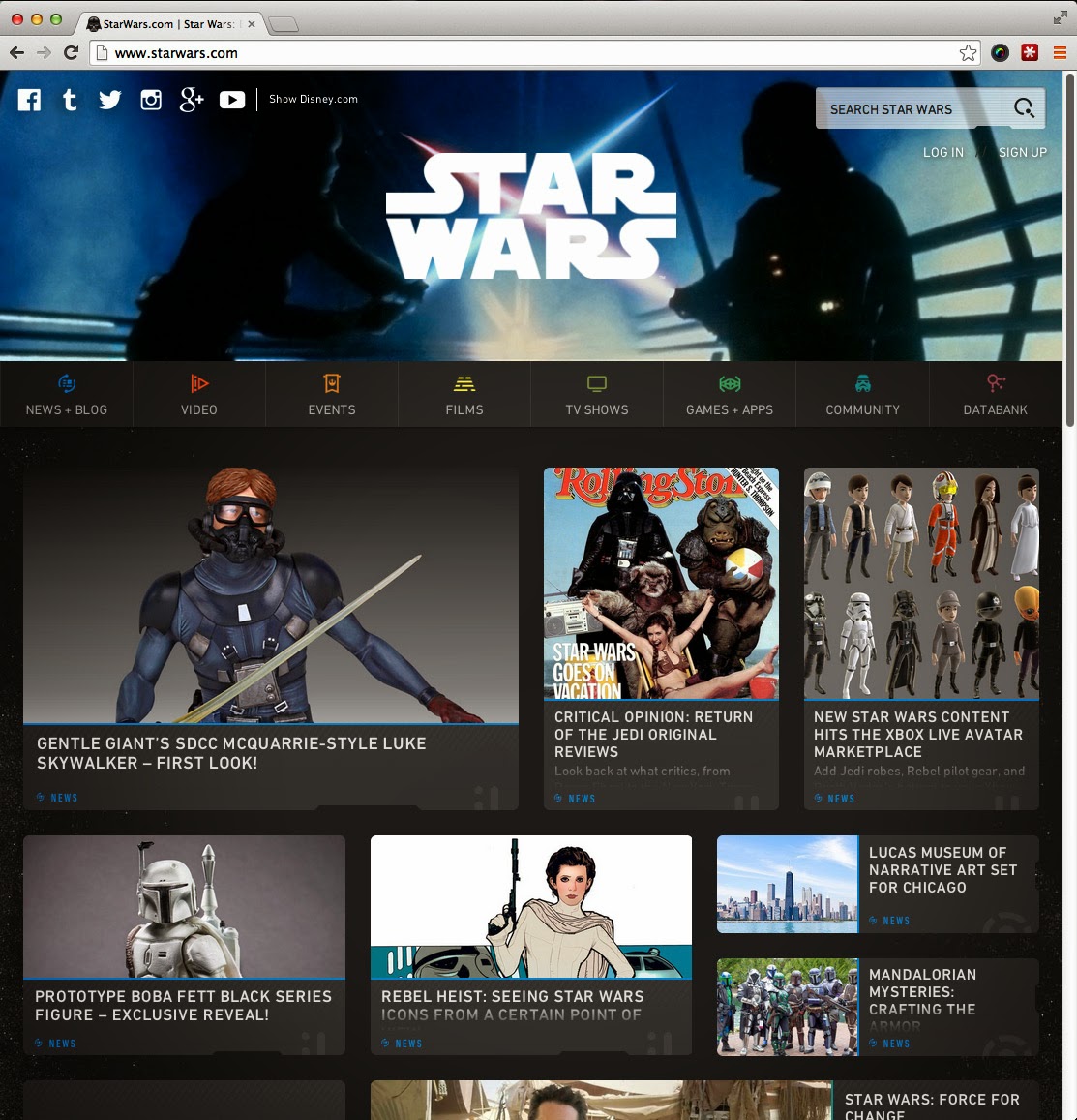Open the Google Plus icon

[192, 100]
